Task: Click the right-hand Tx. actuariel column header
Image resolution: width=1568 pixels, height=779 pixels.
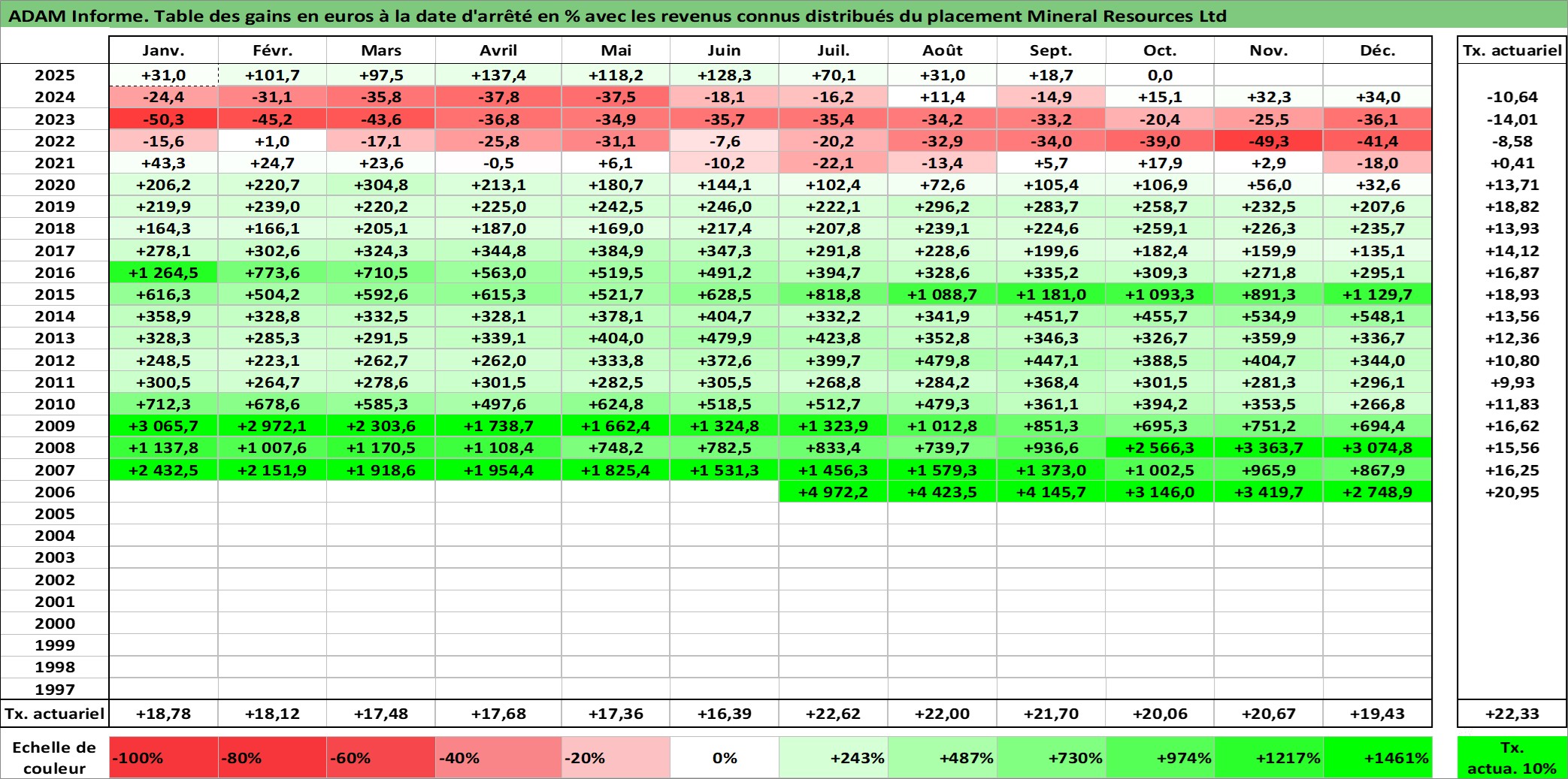Action: (1512, 50)
